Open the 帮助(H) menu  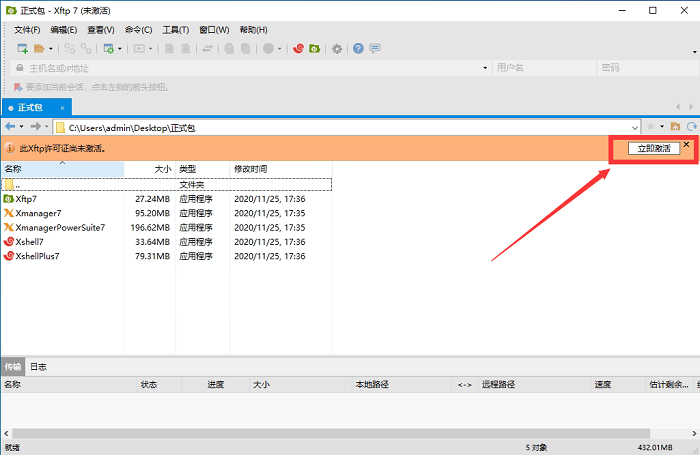[x=254, y=30]
